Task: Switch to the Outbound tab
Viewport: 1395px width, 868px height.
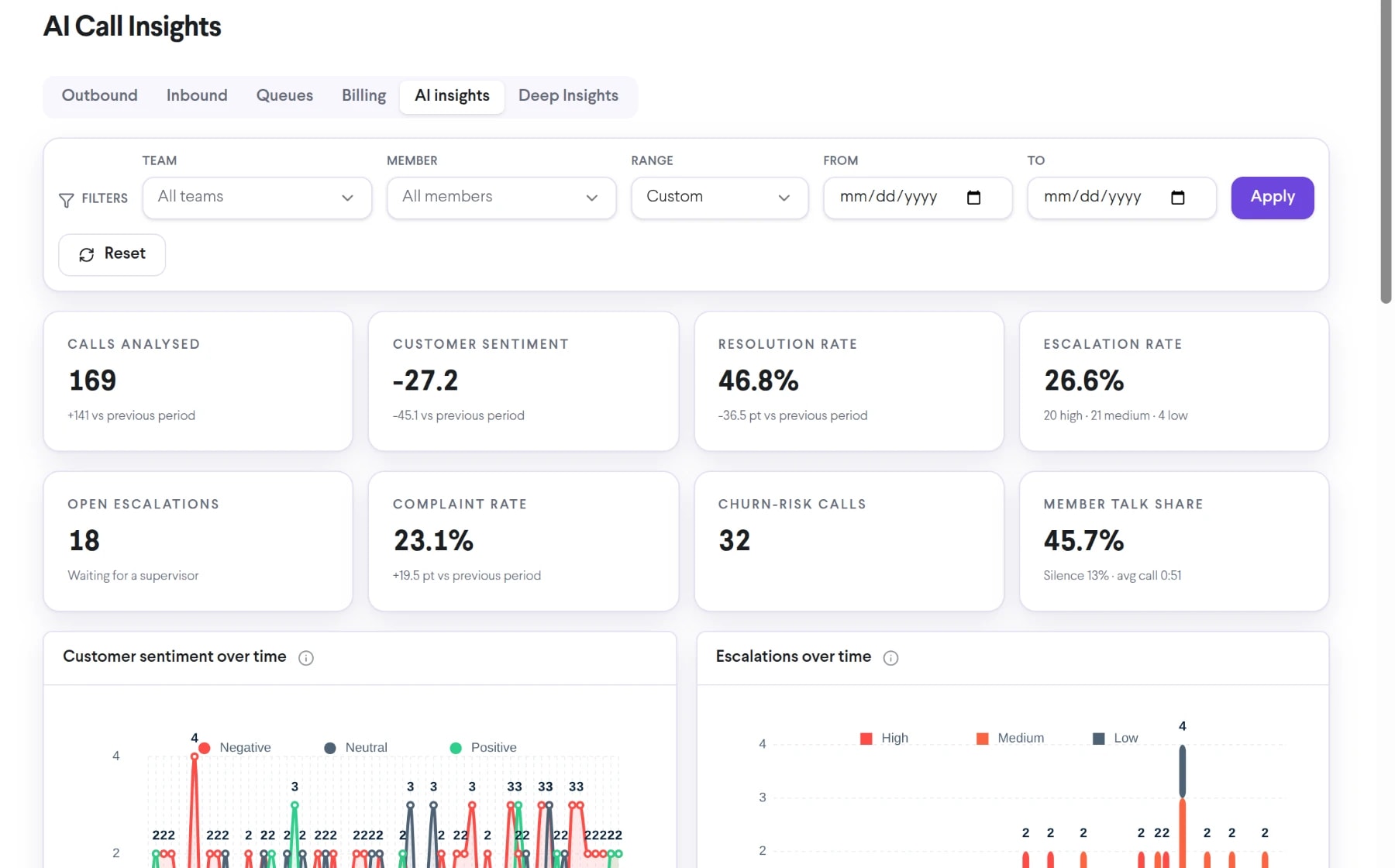Action: coord(100,96)
